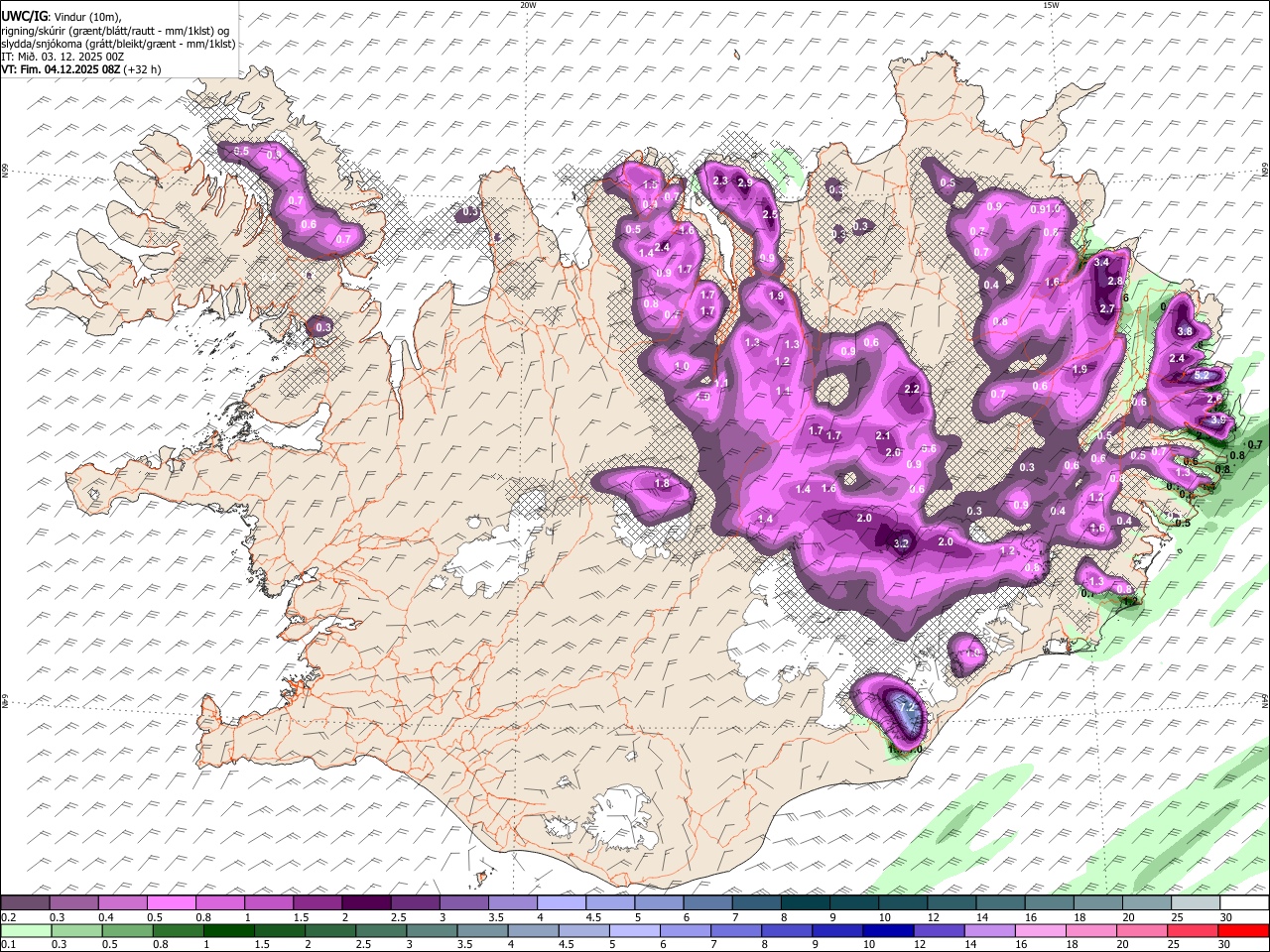Click the '0.1' label in lower legend row
1270x952 pixels.
click(x=8, y=944)
